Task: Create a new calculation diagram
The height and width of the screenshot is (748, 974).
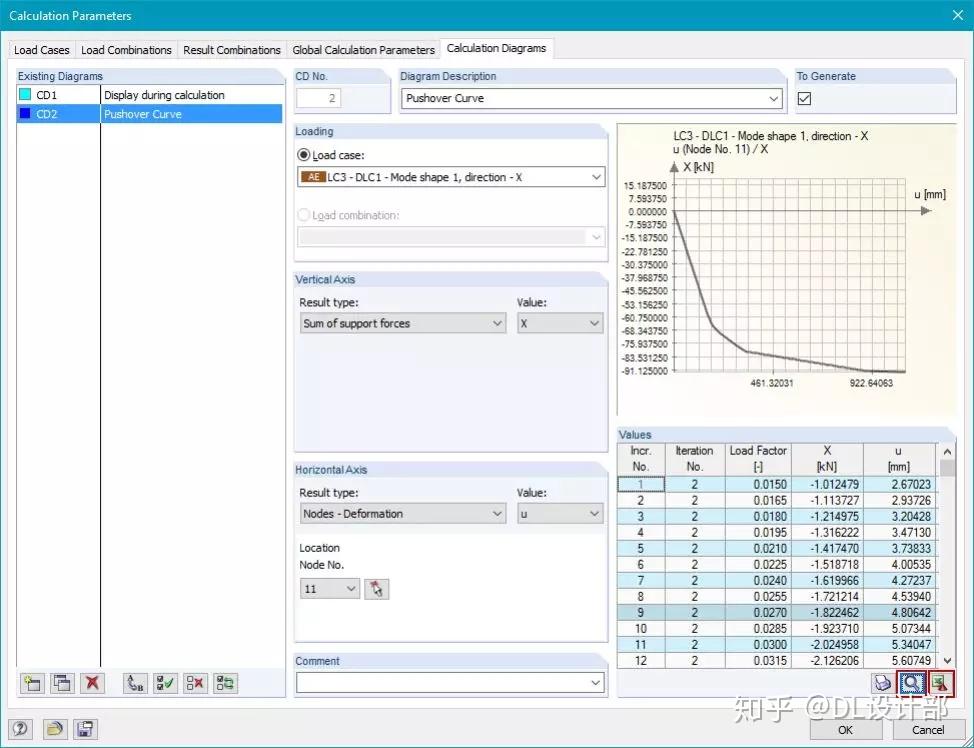Action: (x=32, y=683)
